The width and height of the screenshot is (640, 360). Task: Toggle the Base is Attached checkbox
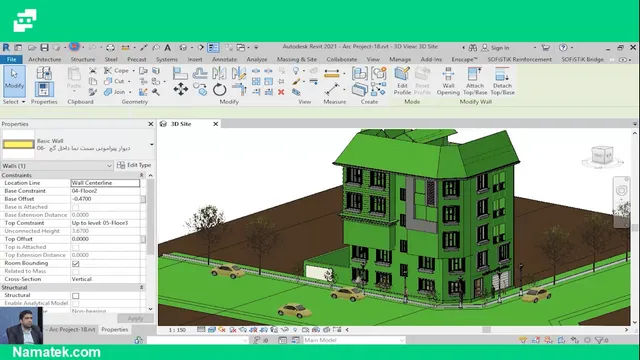pyautogui.click(x=76, y=207)
